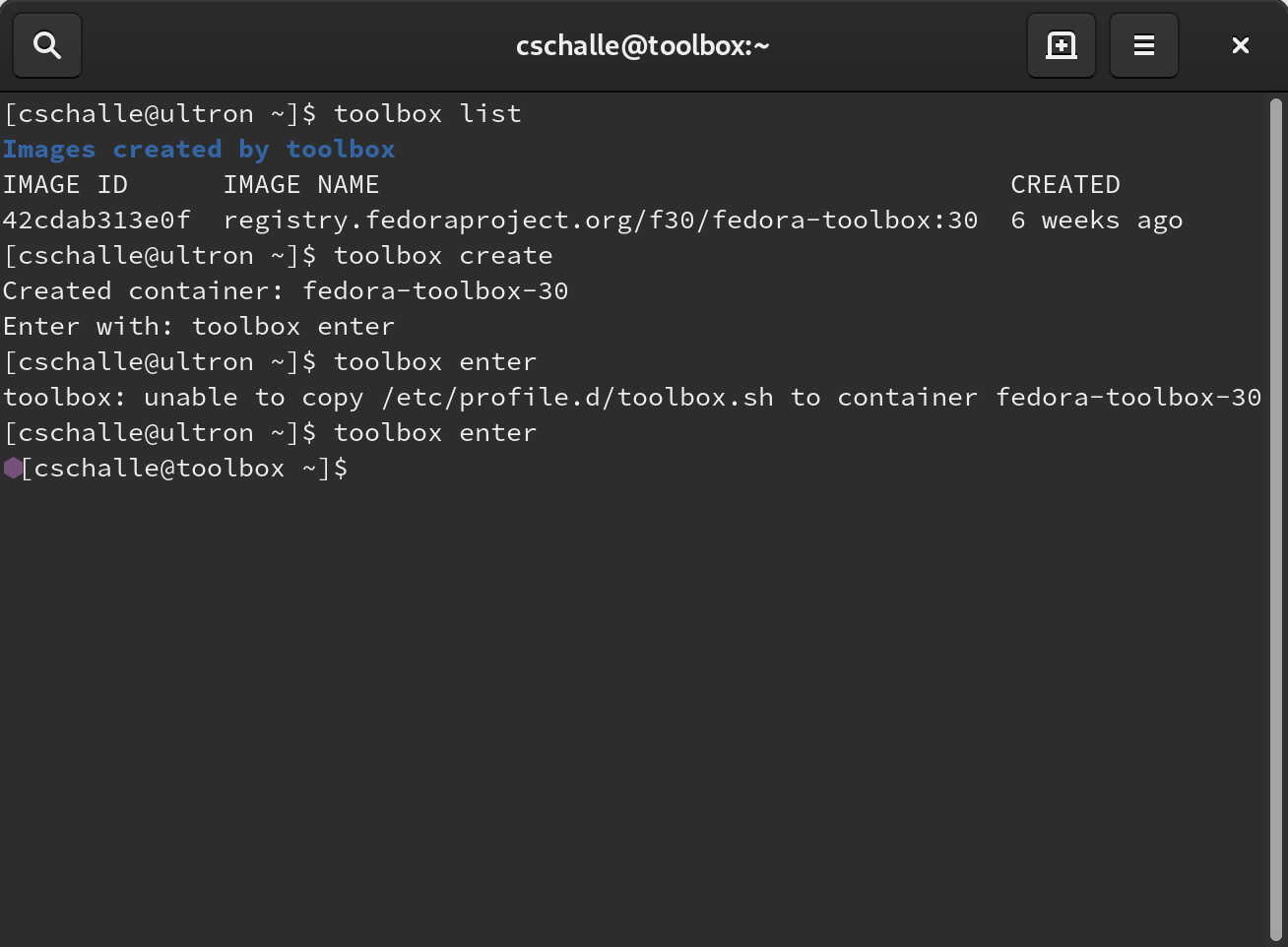Click the 'Created container: fedora-toolbox-30' output line
This screenshot has width=1288, height=947.
(286, 290)
